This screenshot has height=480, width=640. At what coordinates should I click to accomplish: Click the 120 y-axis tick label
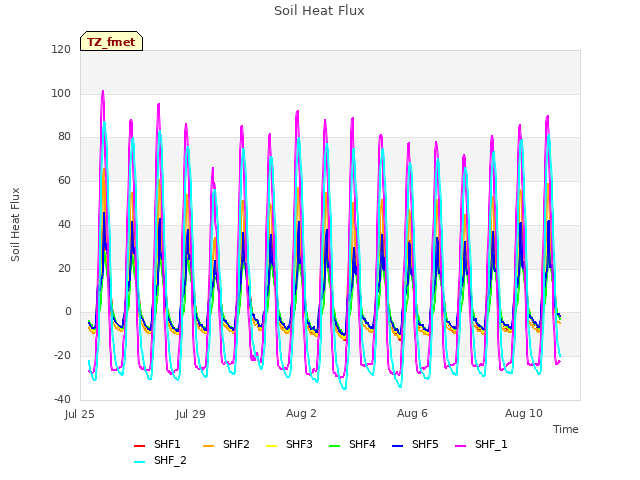point(61,49)
